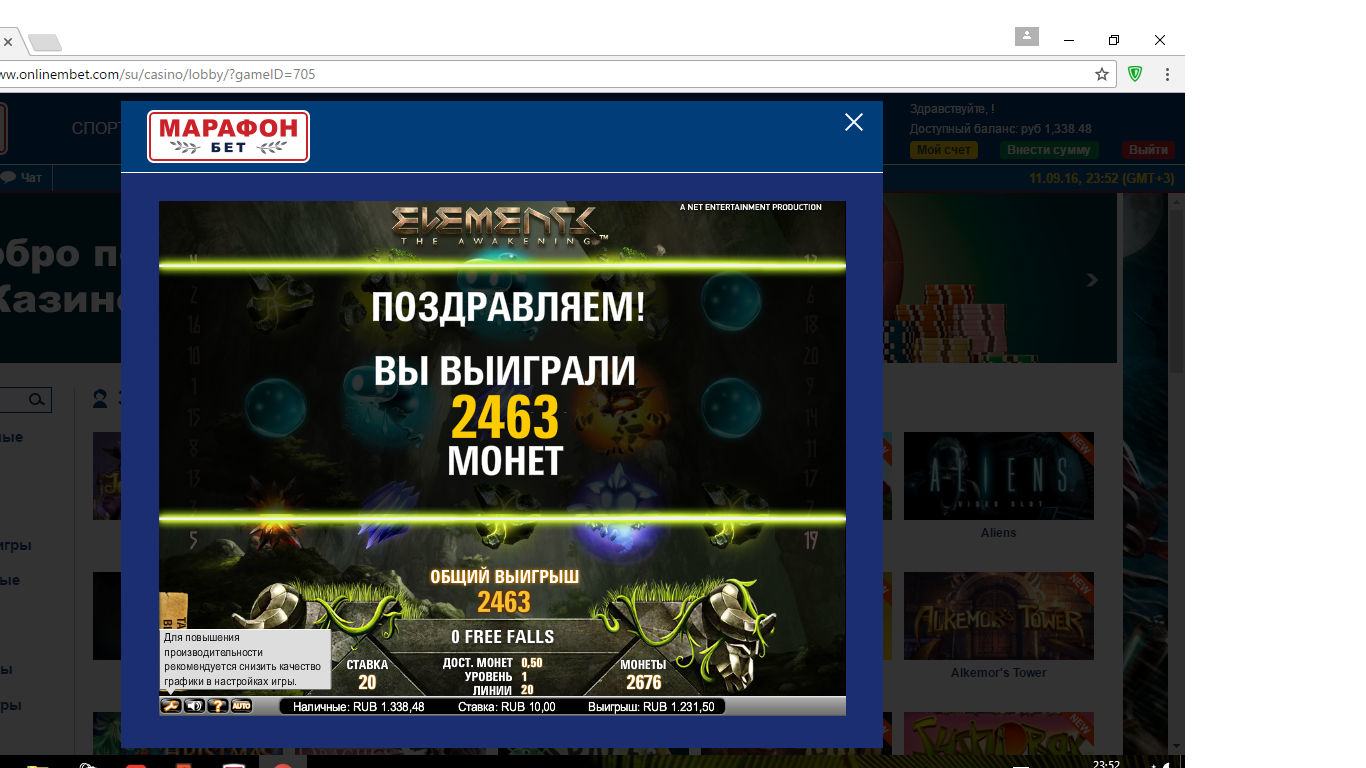
Task: Click the Марафон Бет logo
Action: [x=228, y=136]
